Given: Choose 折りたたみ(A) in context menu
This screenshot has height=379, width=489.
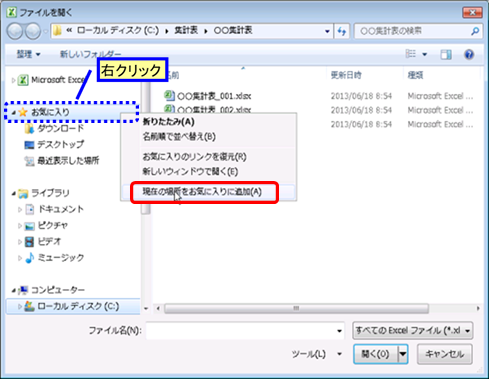Looking at the screenshot, I should pyautogui.click(x=208, y=122).
